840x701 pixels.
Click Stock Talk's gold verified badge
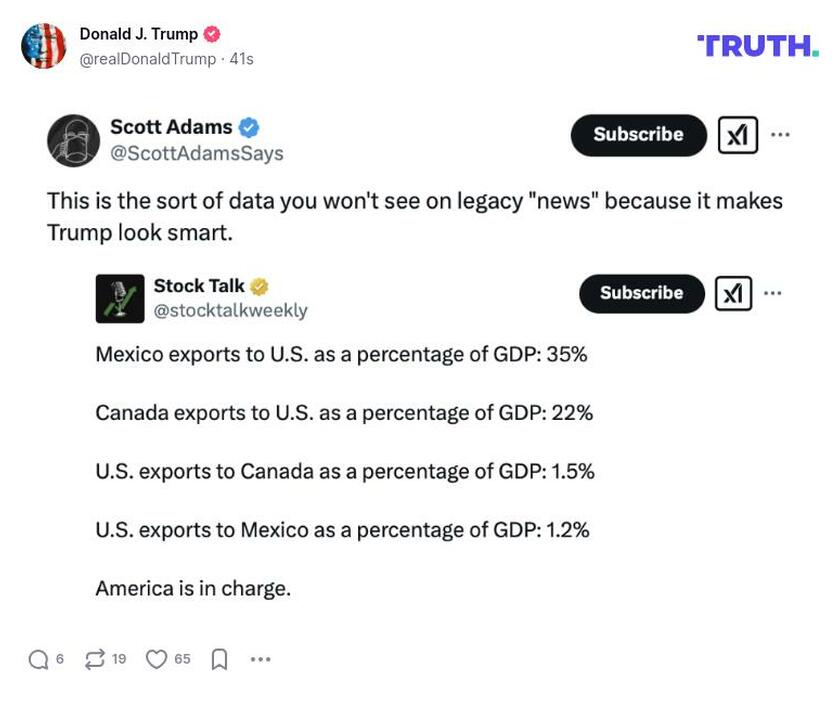[259, 285]
